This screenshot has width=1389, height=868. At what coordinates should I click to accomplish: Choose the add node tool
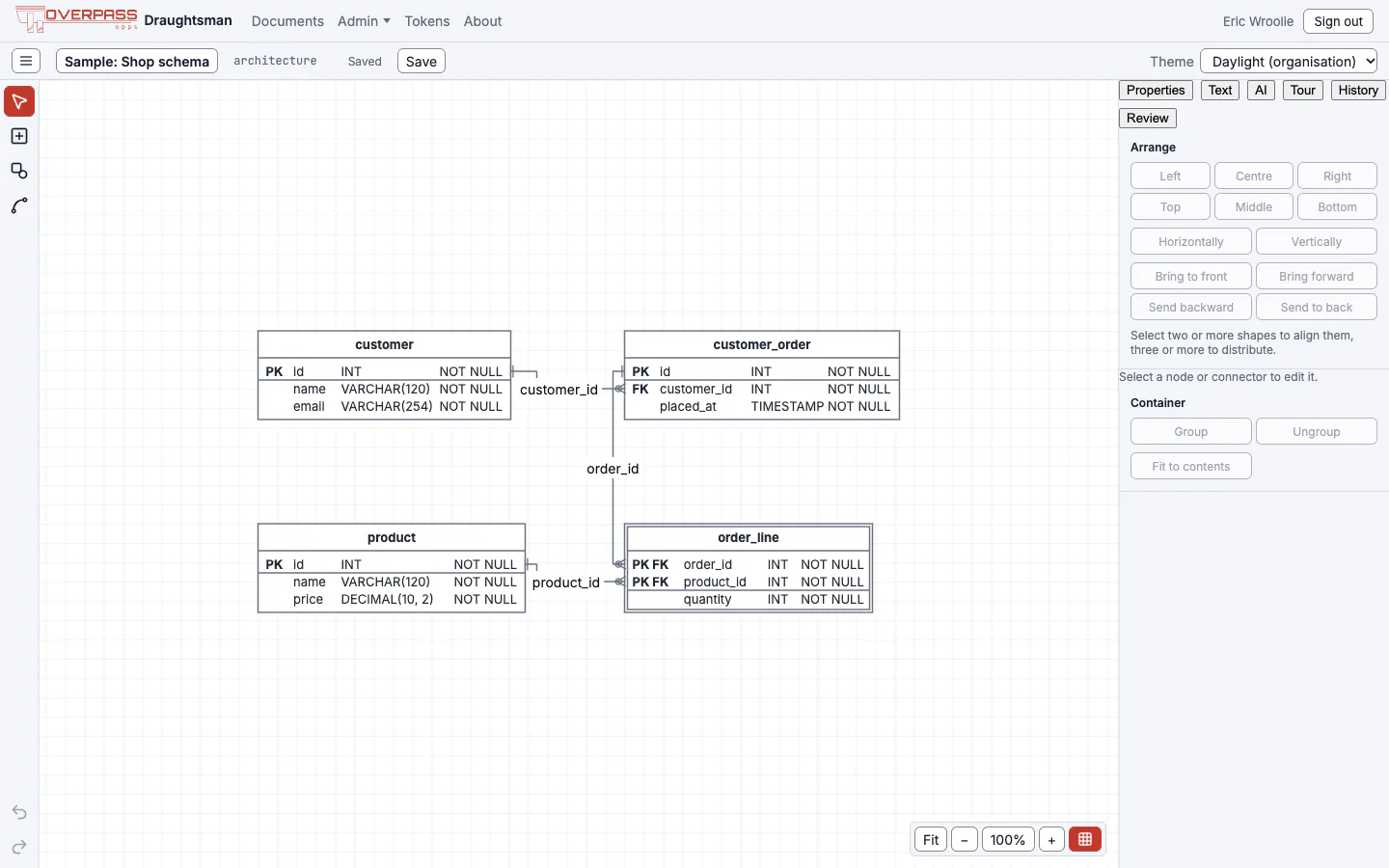point(19,136)
